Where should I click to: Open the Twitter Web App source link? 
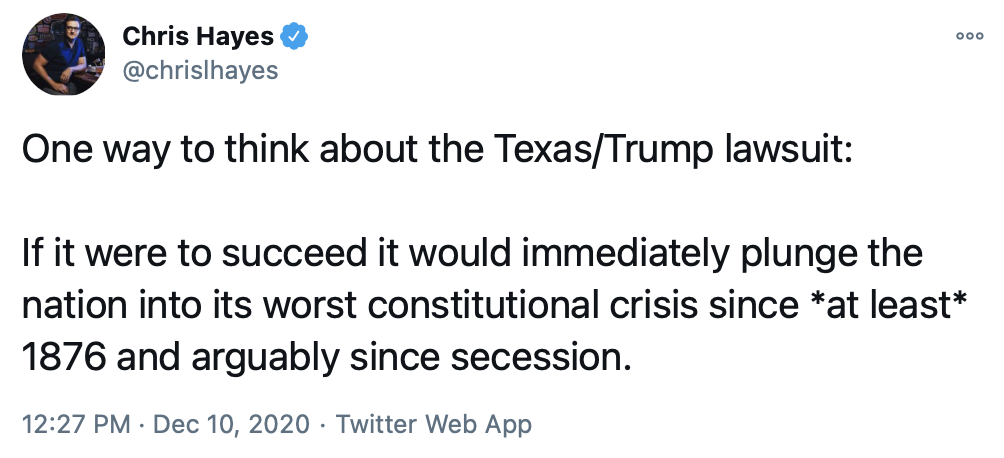[x=433, y=423]
